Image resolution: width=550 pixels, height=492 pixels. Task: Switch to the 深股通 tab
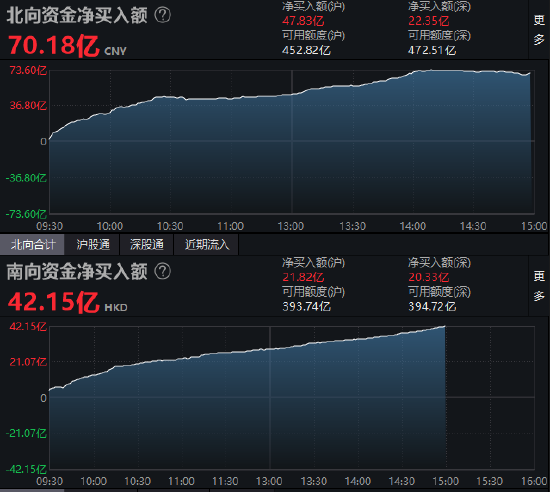[147, 244]
